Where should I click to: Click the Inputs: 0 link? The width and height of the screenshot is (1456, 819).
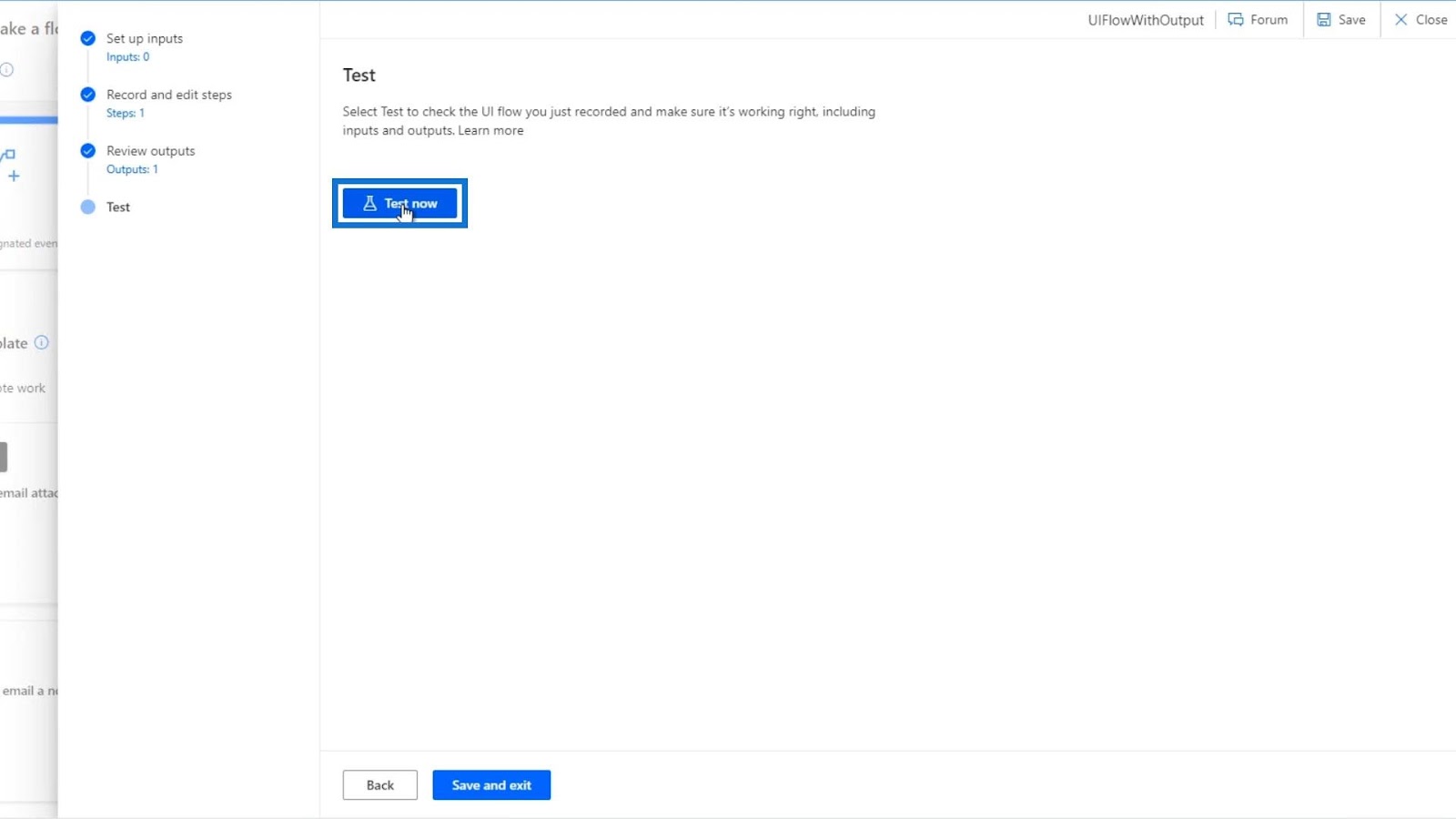coord(127,57)
